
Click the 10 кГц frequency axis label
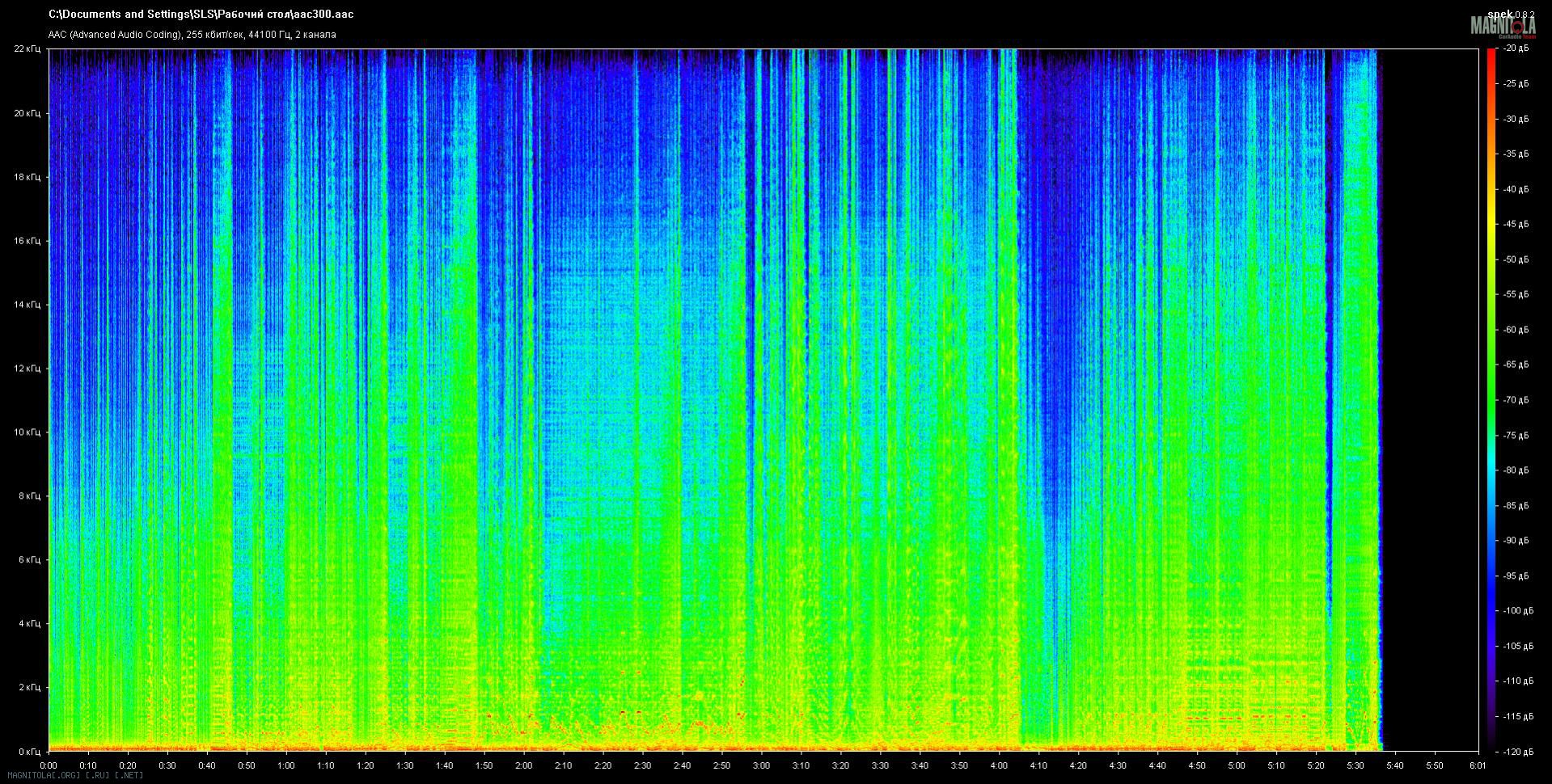27,432
